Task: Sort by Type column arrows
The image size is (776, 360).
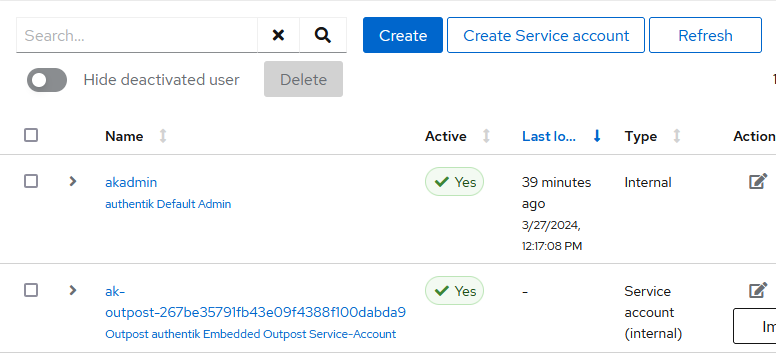Action: (677, 136)
